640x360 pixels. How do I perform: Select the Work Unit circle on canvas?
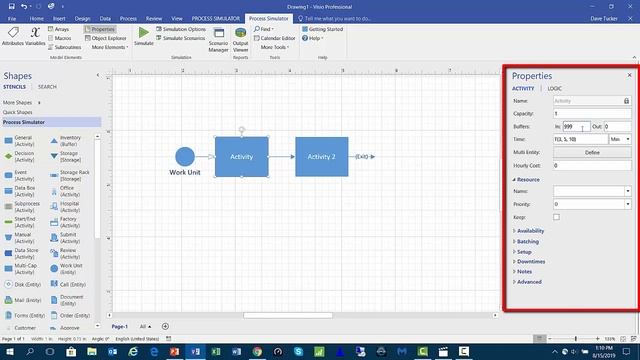tap(185, 157)
